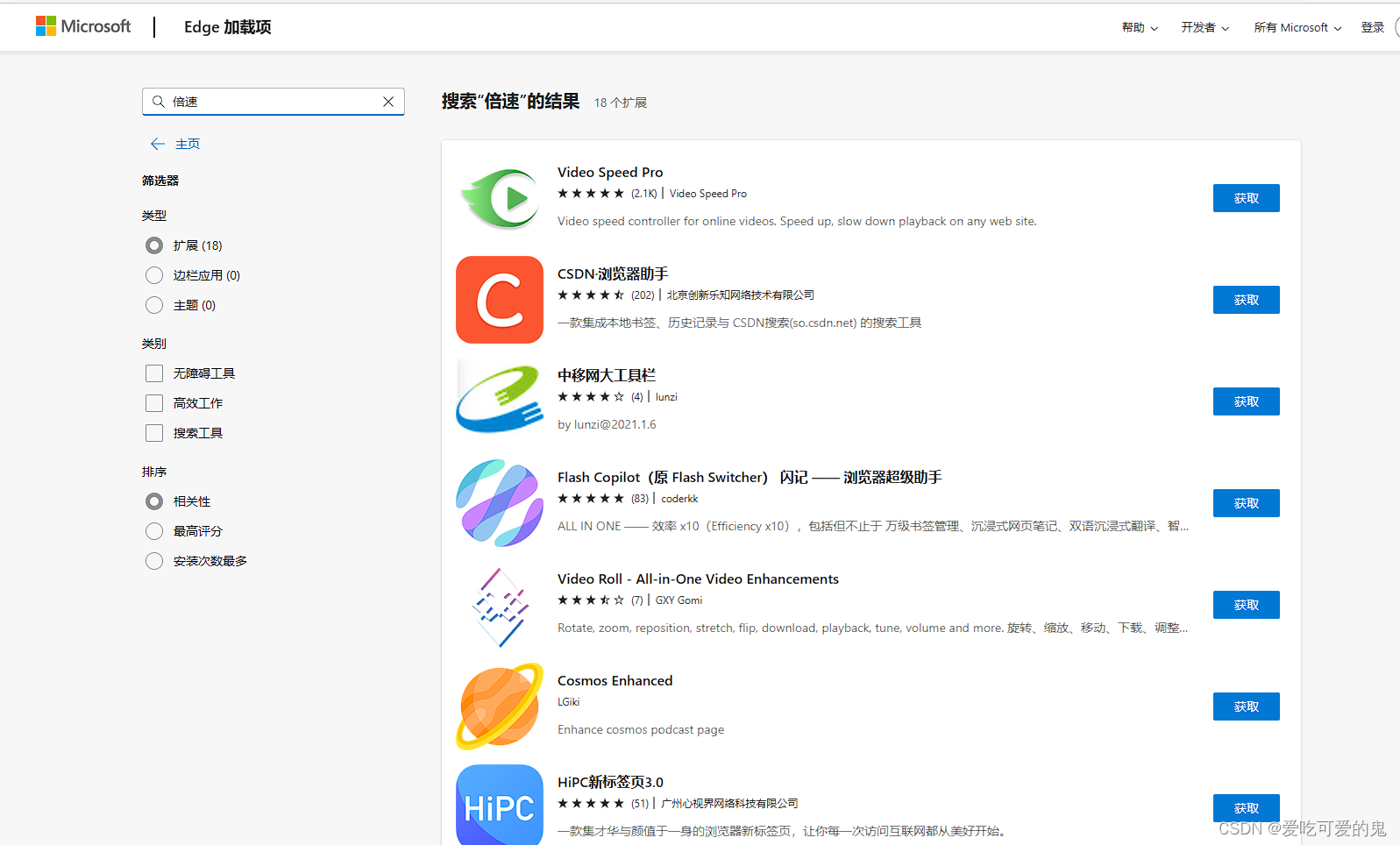This screenshot has width=1400, height=845.
Task: Click the 登录 sign-in link
Action: point(1372,28)
